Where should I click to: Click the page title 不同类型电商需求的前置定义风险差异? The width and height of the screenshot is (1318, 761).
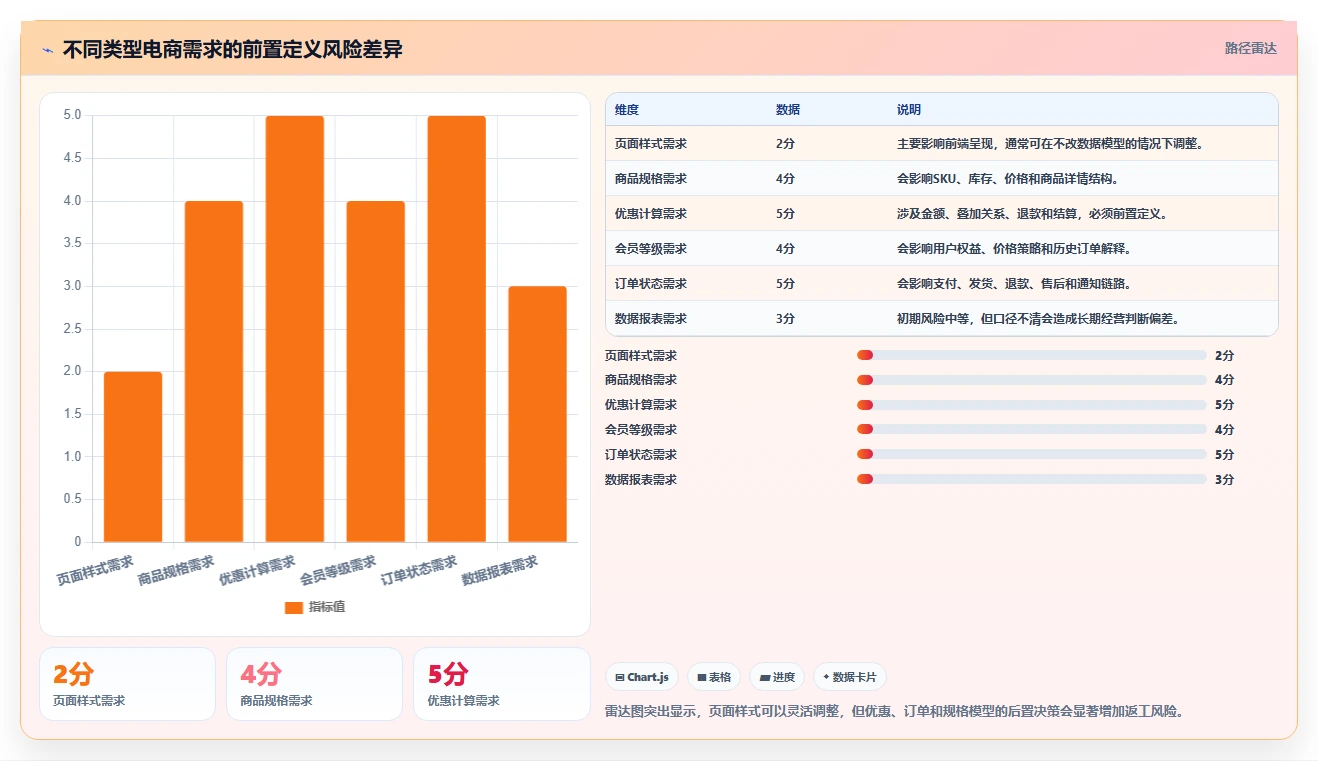[x=232, y=50]
